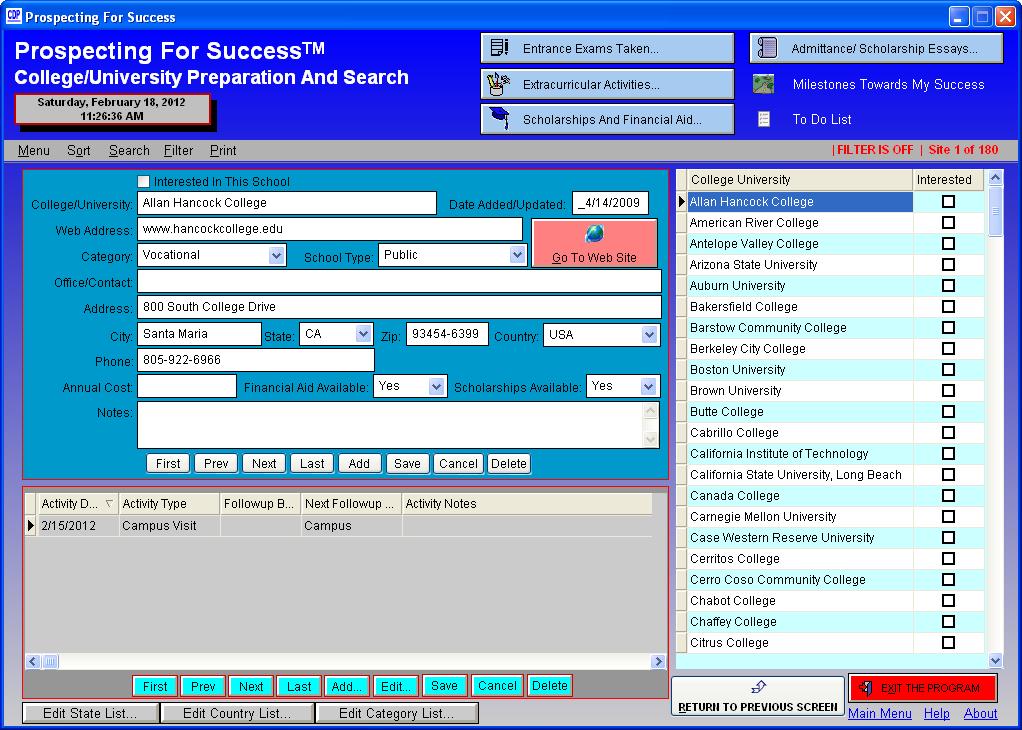Image resolution: width=1022 pixels, height=730 pixels.
Task: Open Financial Aid Available dropdown
Action: tap(437, 387)
